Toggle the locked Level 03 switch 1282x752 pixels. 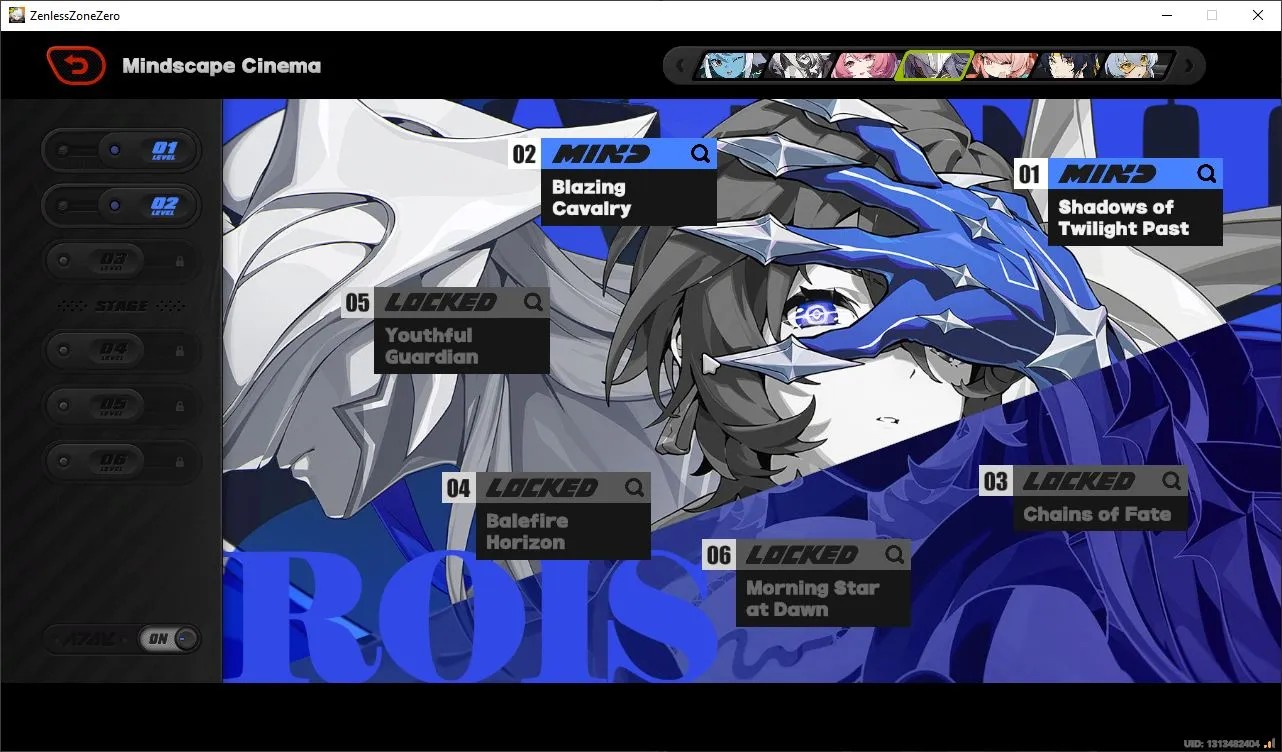121,261
